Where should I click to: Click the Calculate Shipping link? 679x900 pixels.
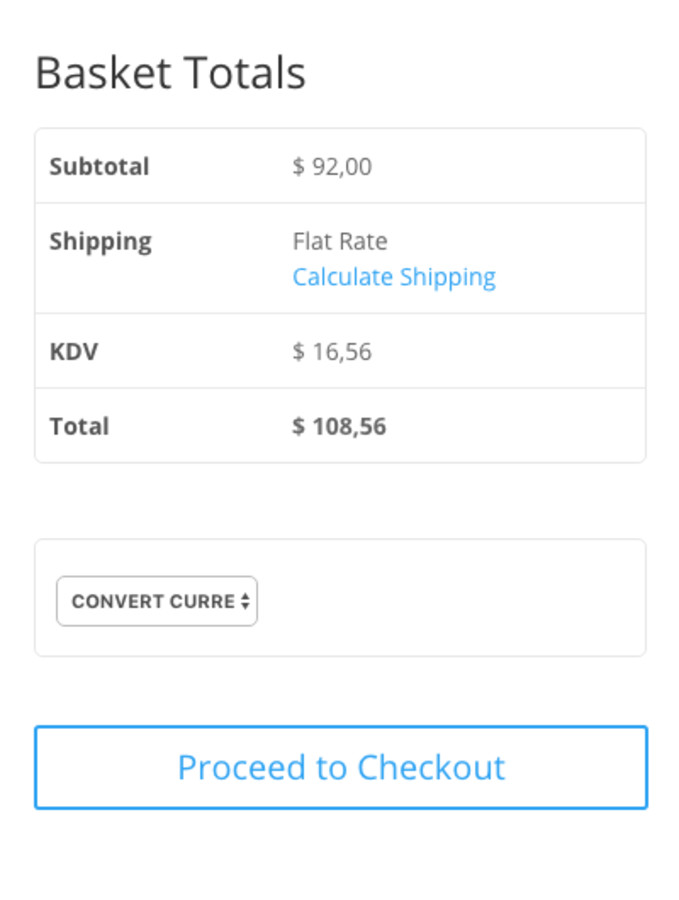pyautogui.click(x=393, y=277)
